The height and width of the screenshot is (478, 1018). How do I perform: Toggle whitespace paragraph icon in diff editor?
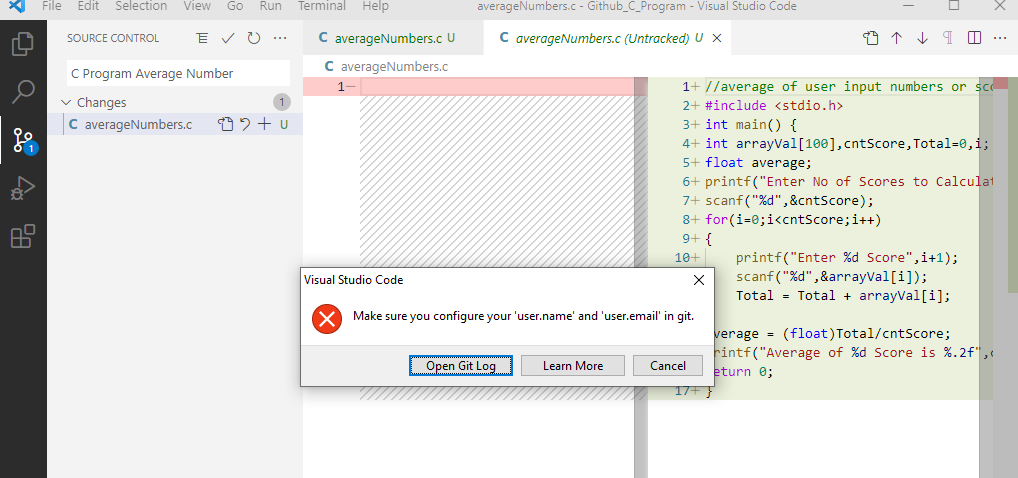tap(948, 38)
